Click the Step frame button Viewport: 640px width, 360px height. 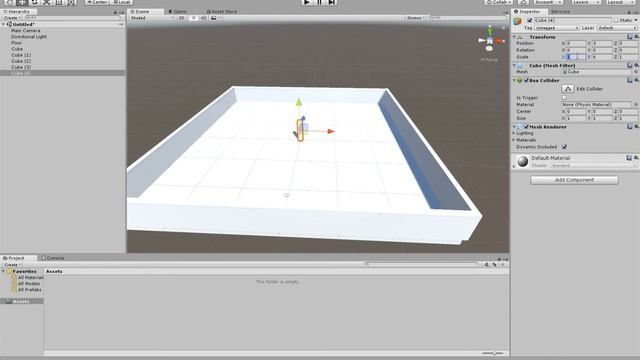pos(332,2)
